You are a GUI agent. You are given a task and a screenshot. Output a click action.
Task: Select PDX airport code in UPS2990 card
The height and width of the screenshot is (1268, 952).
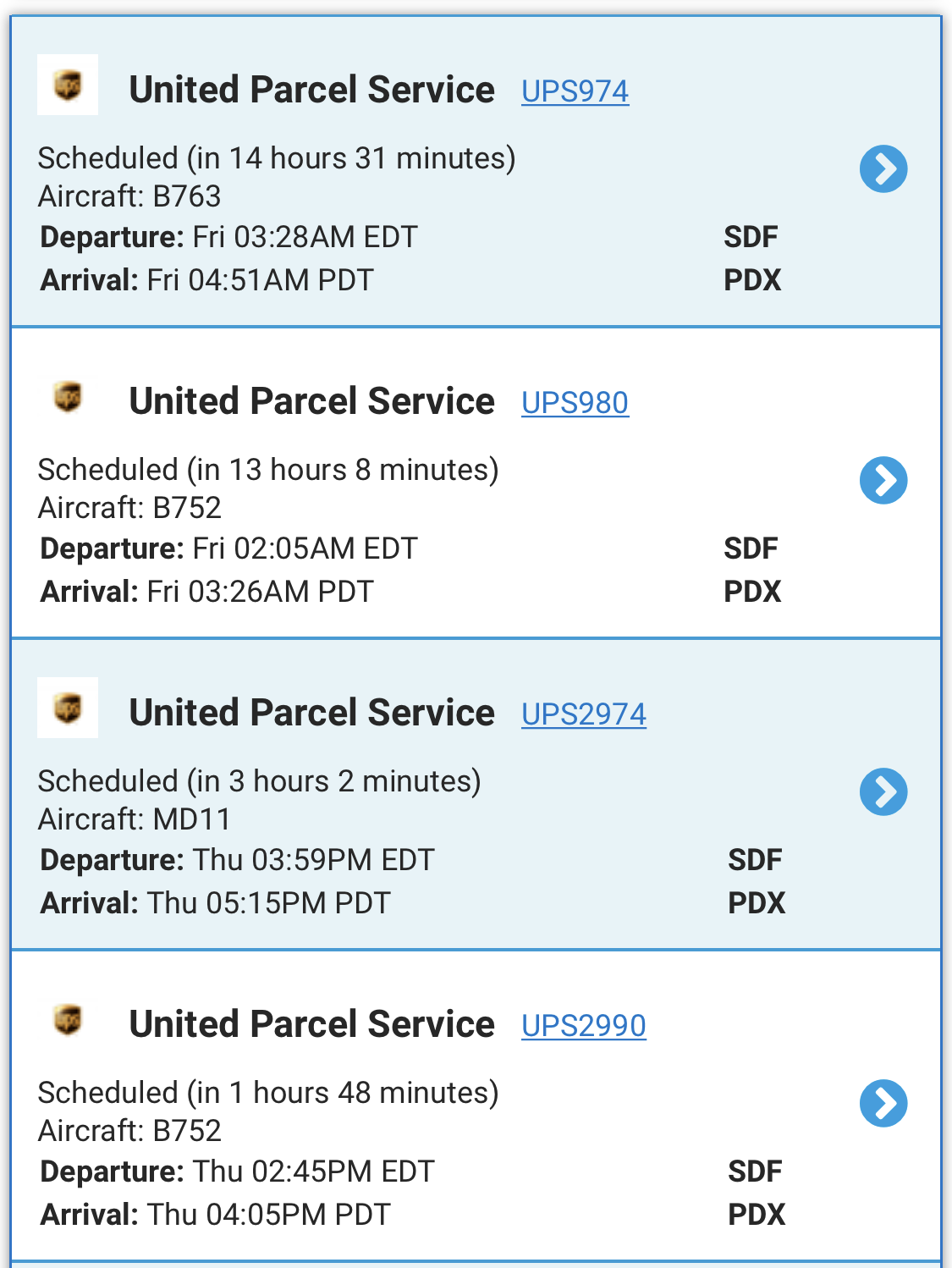[757, 1215]
